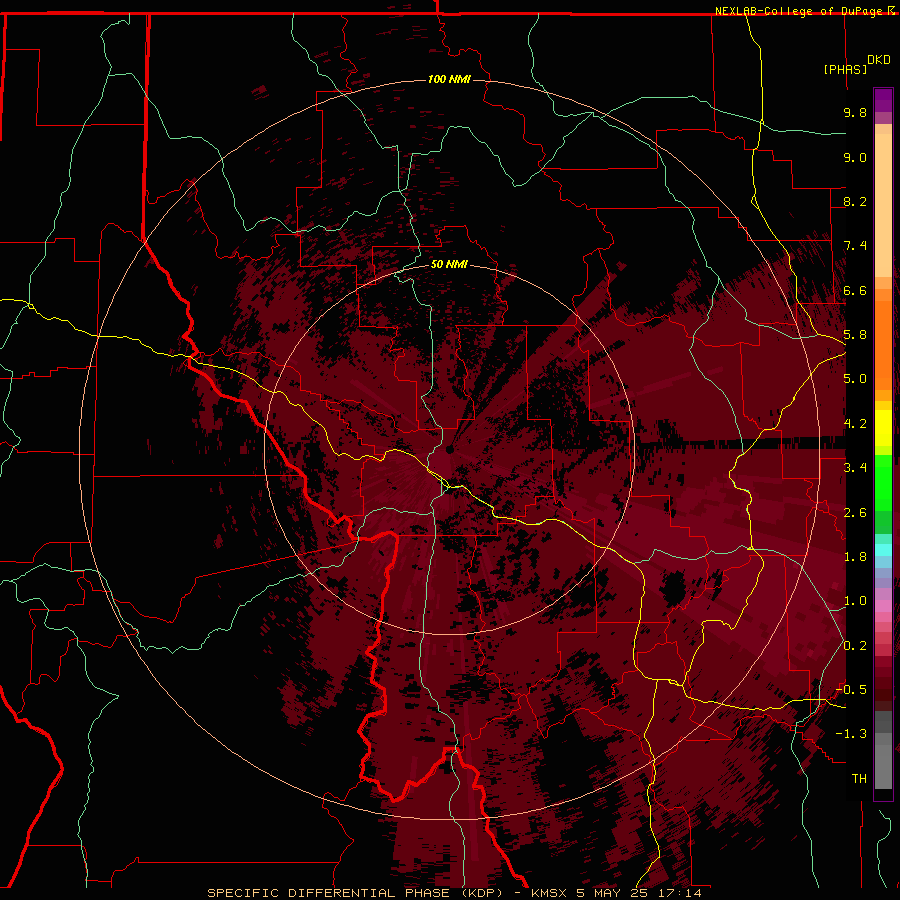Screen dimensions: 900x900
Task: Select the -0.5 legend value
Action: coord(851,690)
